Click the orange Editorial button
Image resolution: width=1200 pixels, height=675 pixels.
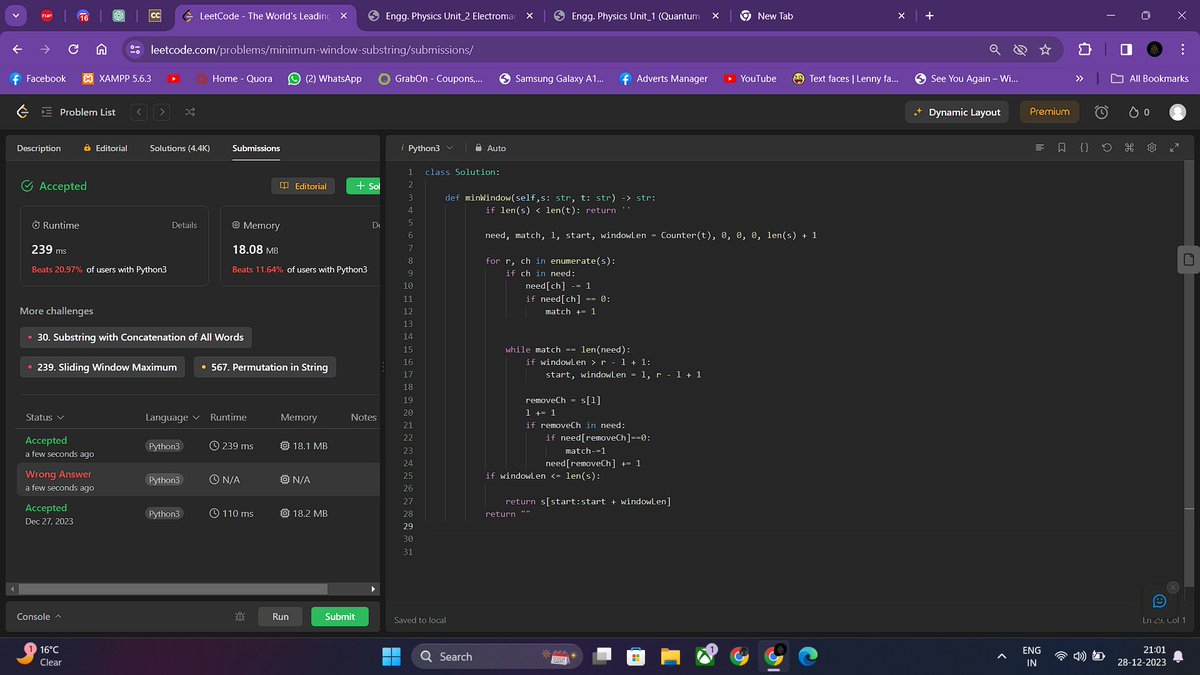(304, 186)
